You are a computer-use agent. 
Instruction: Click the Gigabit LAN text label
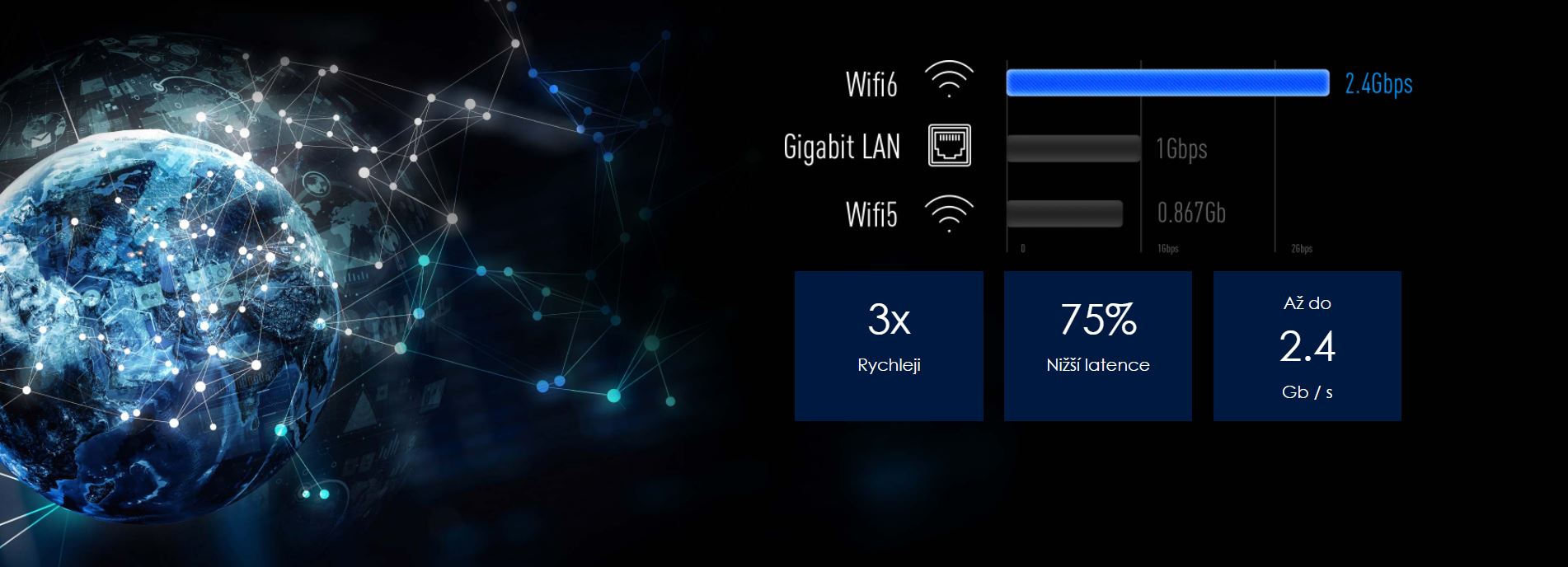click(x=842, y=148)
